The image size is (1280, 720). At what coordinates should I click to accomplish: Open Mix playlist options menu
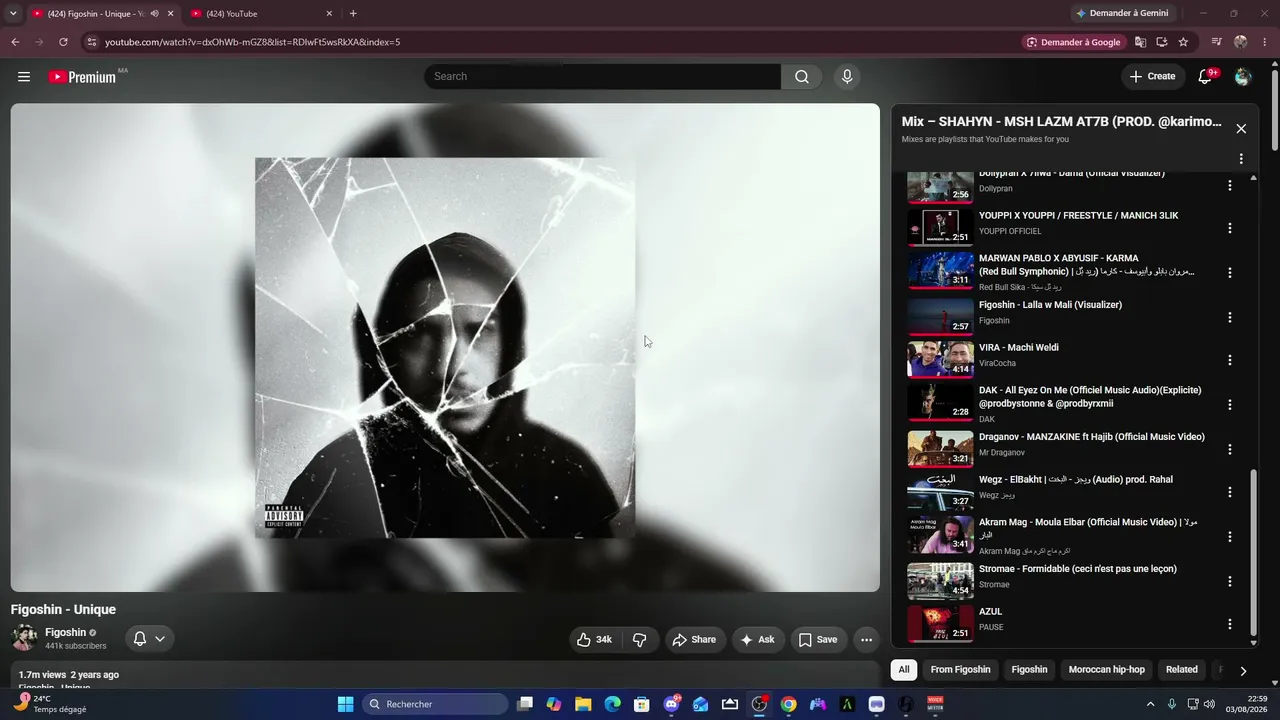(x=1241, y=159)
